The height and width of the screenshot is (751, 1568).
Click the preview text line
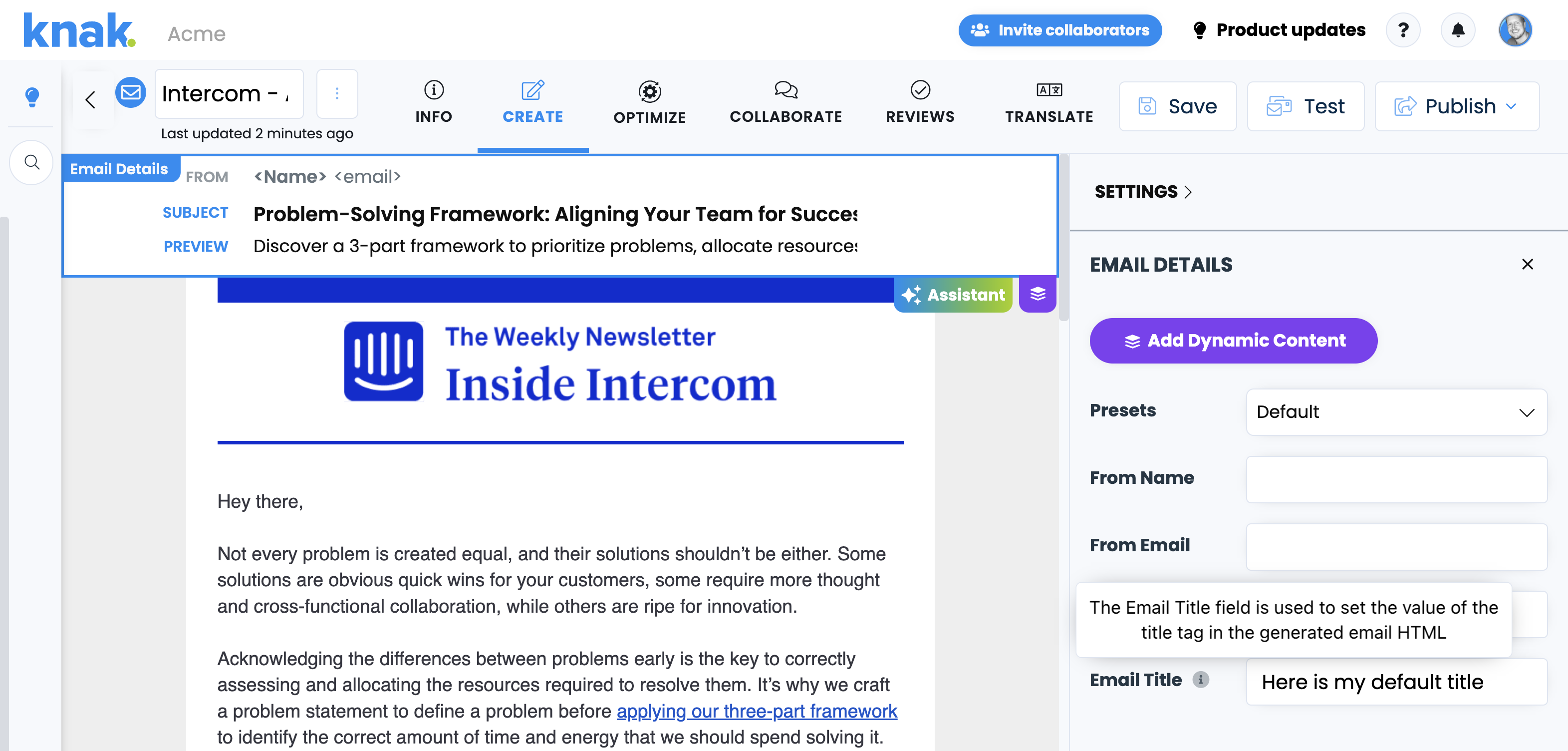(x=555, y=246)
